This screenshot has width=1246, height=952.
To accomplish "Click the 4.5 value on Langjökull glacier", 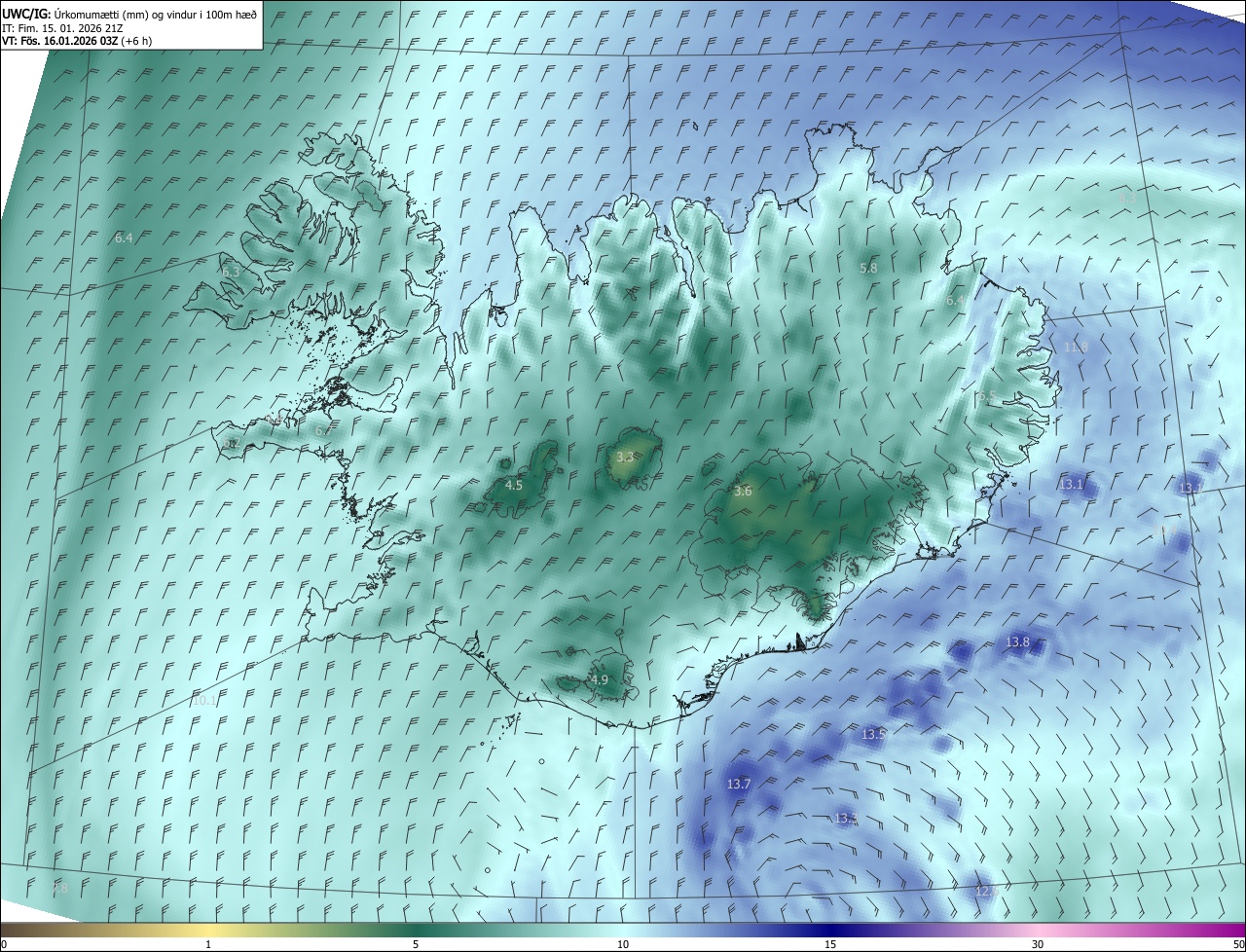I will click(513, 485).
